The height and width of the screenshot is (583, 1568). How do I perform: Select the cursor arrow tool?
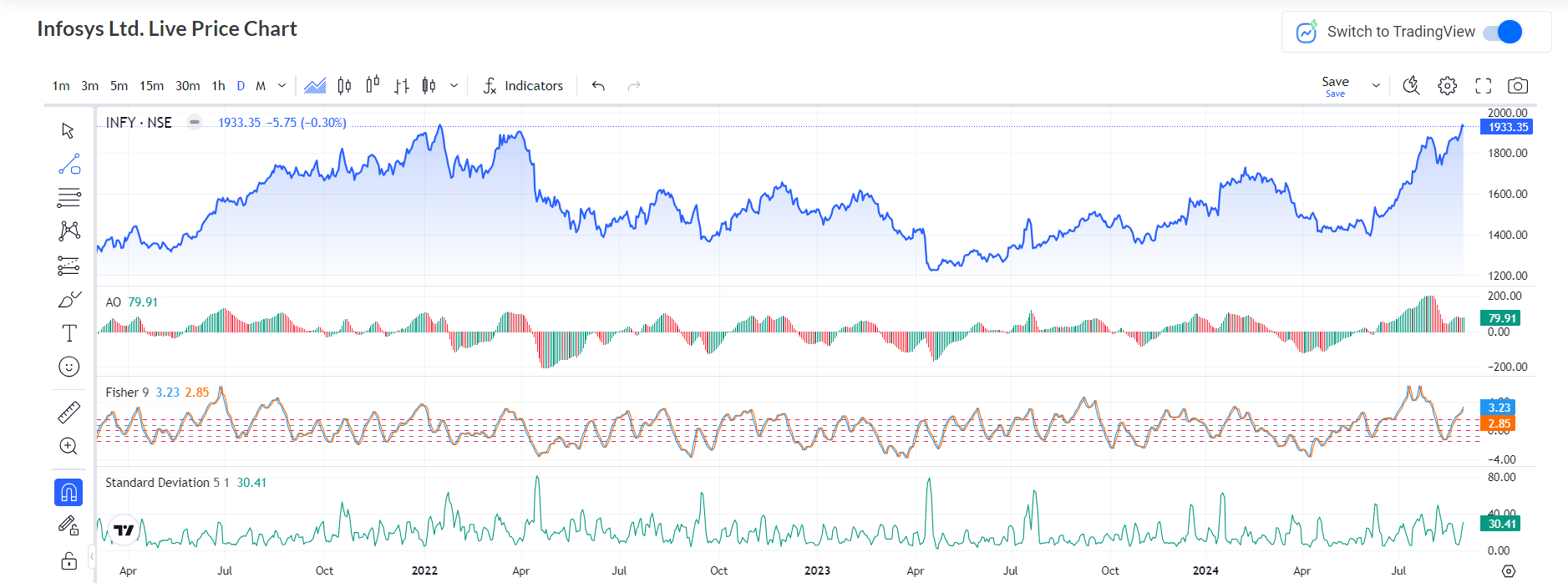pyautogui.click(x=69, y=131)
